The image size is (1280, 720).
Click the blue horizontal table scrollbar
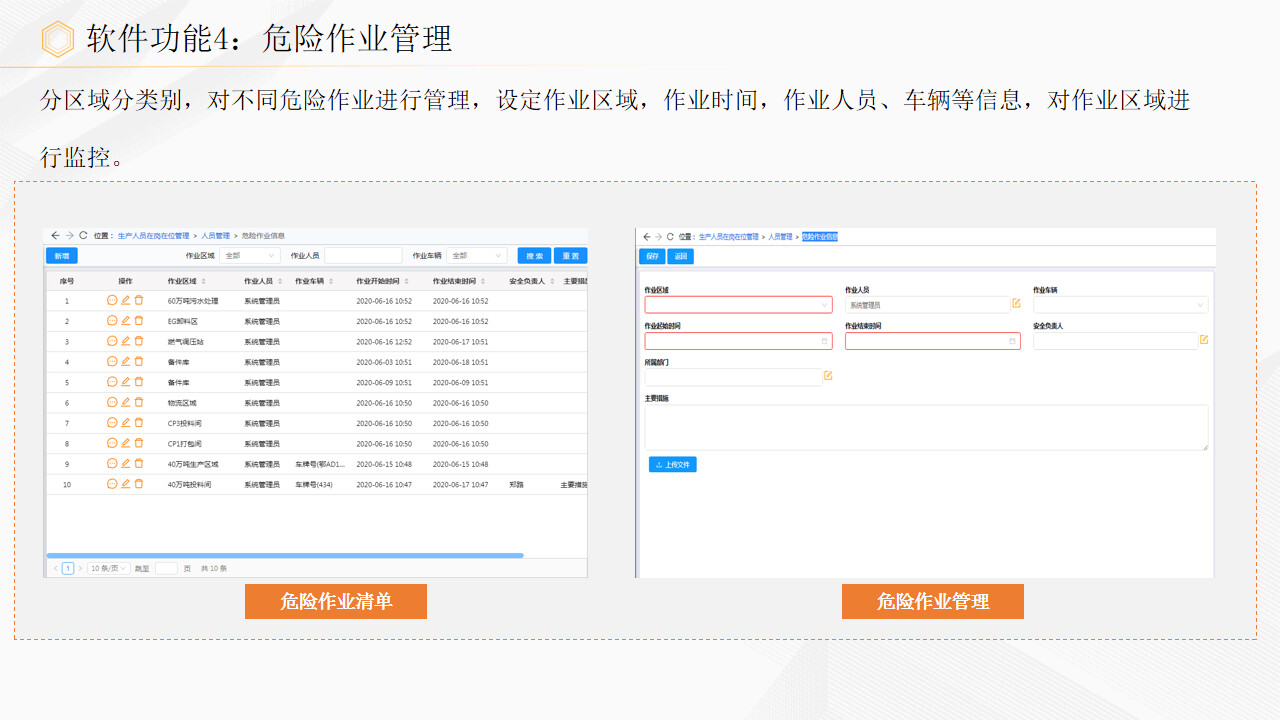(x=284, y=555)
